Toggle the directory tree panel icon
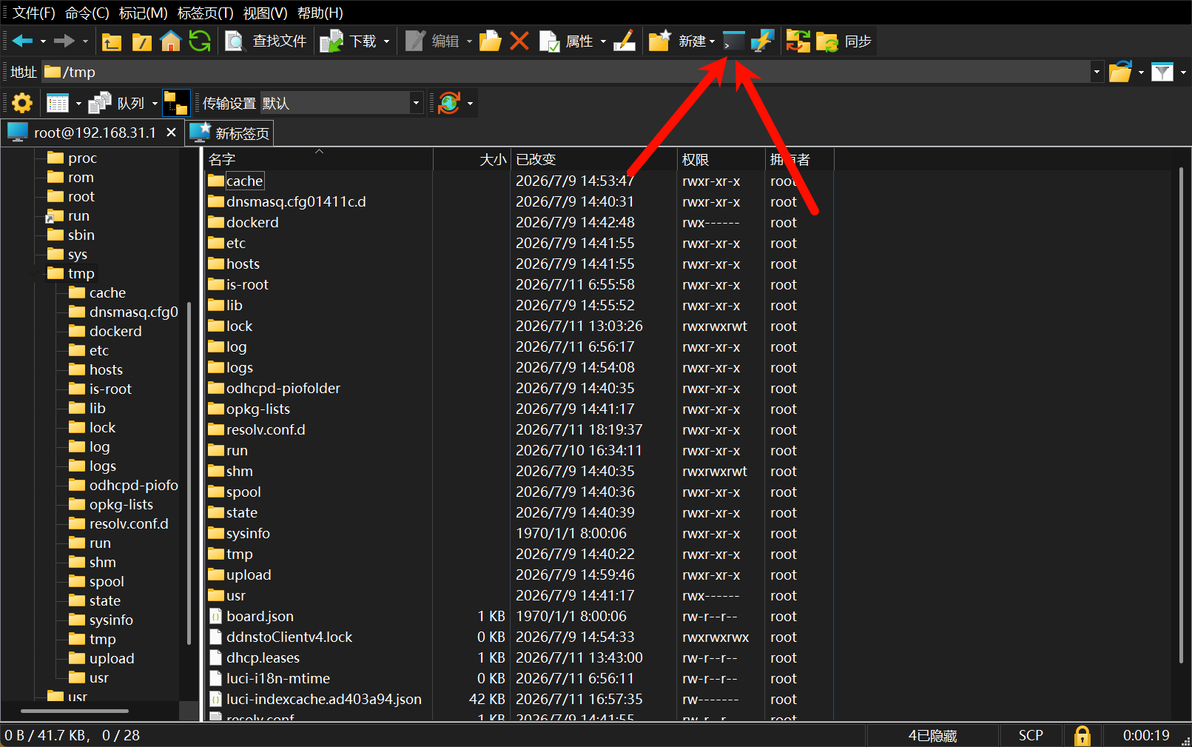Image resolution: width=1192 pixels, height=747 pixels. (176, 103)
